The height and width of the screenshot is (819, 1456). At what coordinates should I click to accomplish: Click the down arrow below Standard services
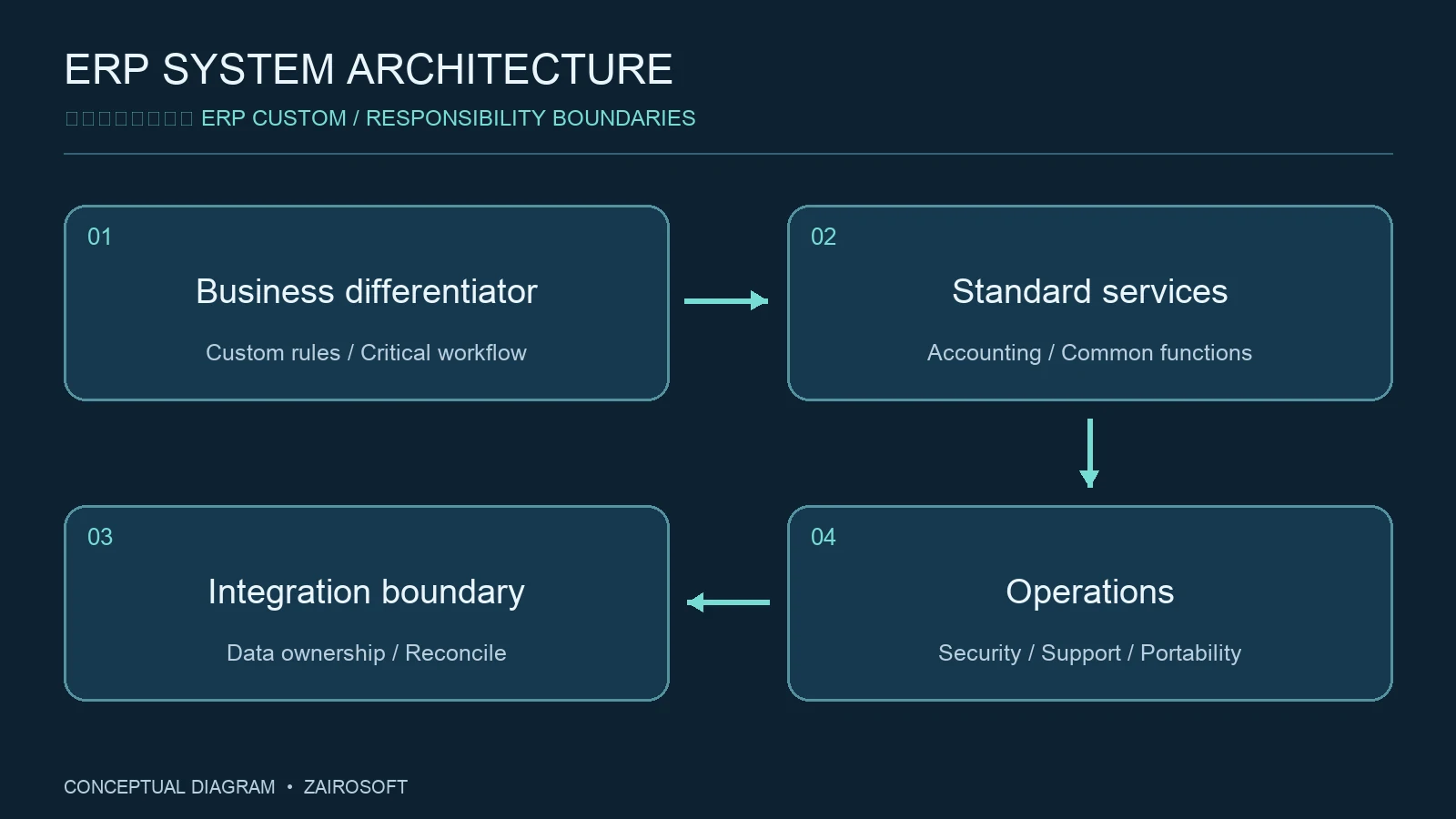coord(1089,453)
